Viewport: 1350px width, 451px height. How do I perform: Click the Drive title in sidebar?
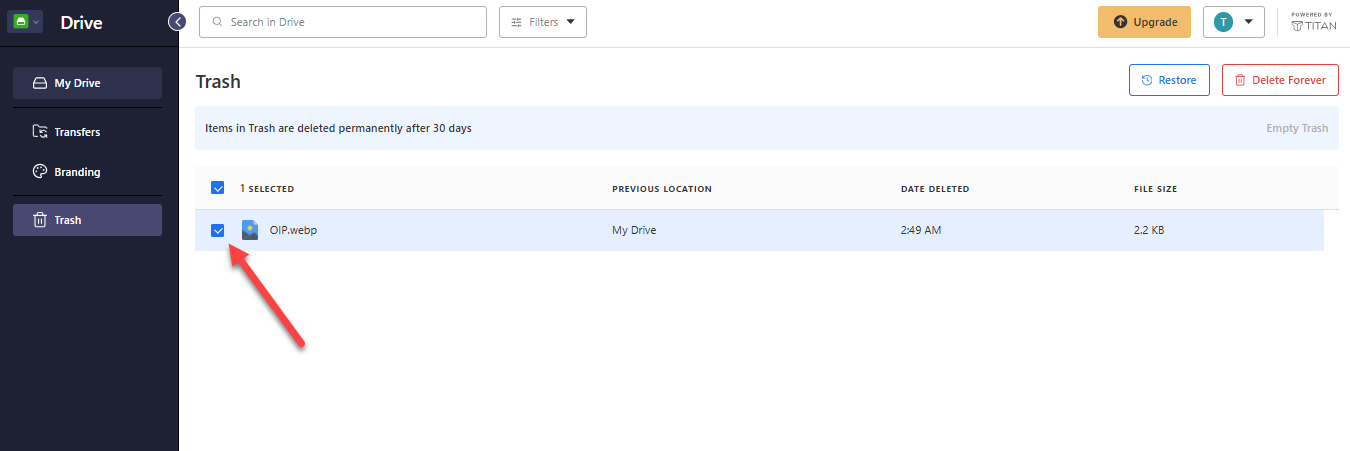81,22
